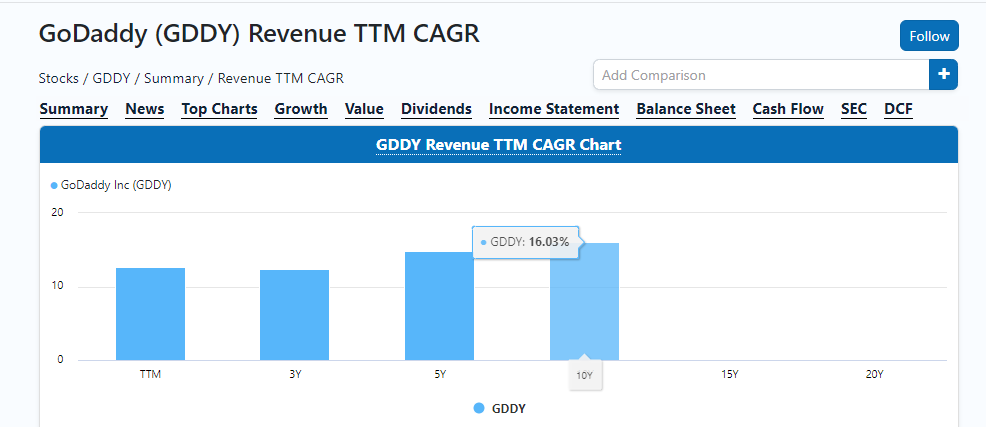Click the TTM bar in the chart
The width and height of the screenshot is (986, 427).
150,314
